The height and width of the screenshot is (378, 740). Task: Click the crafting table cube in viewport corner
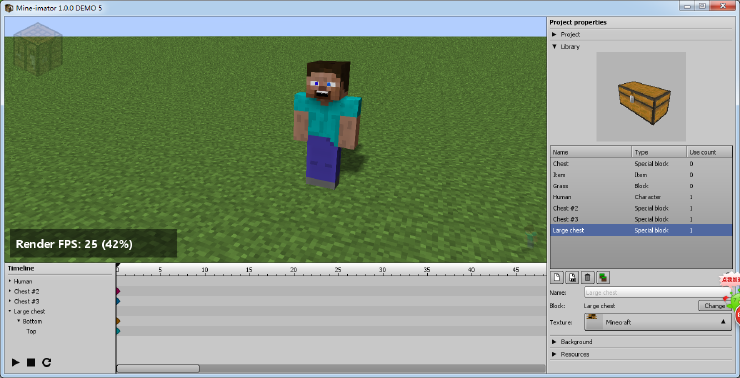coord(38,49)
